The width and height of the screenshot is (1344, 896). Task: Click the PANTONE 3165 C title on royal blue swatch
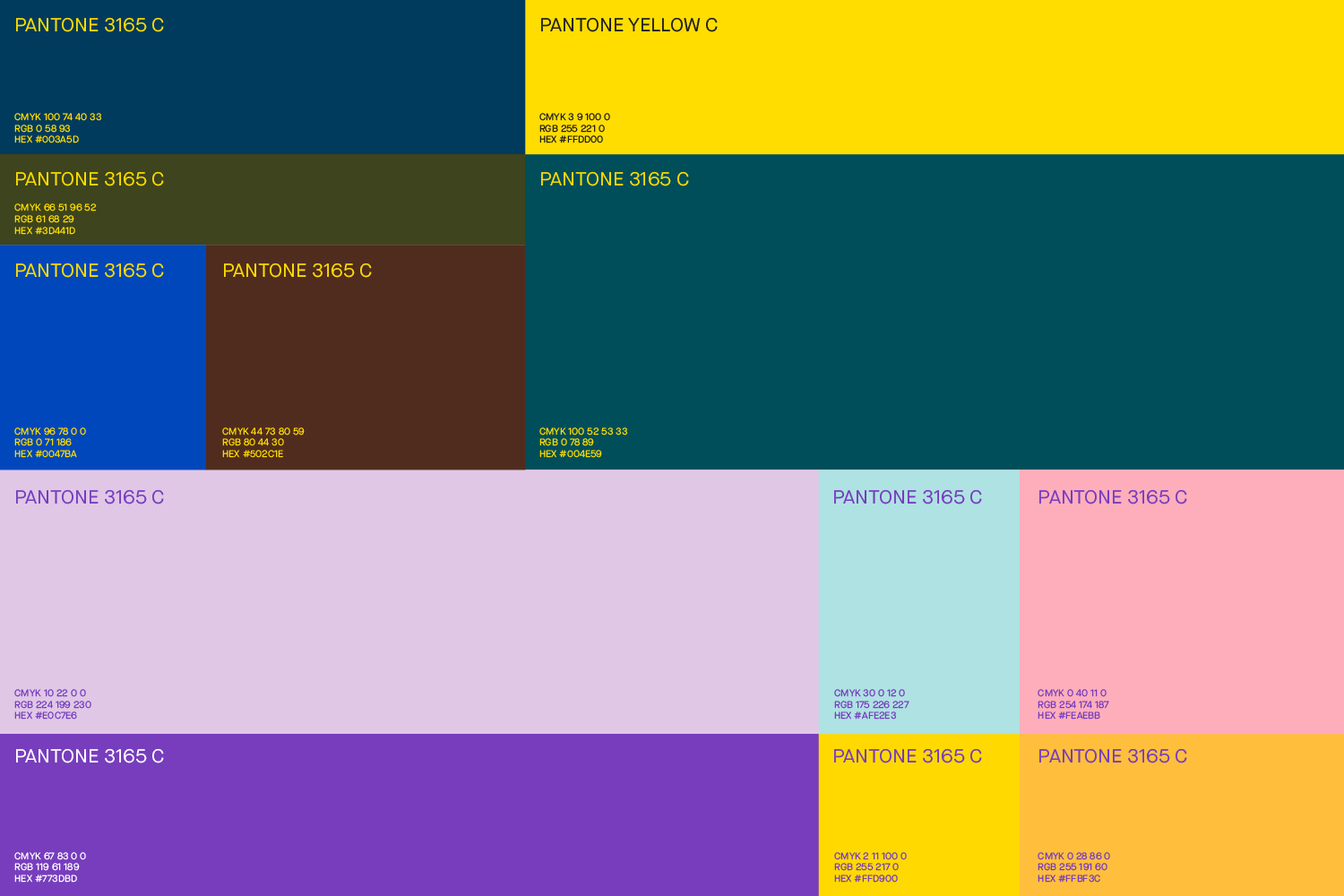coord(90,271)
